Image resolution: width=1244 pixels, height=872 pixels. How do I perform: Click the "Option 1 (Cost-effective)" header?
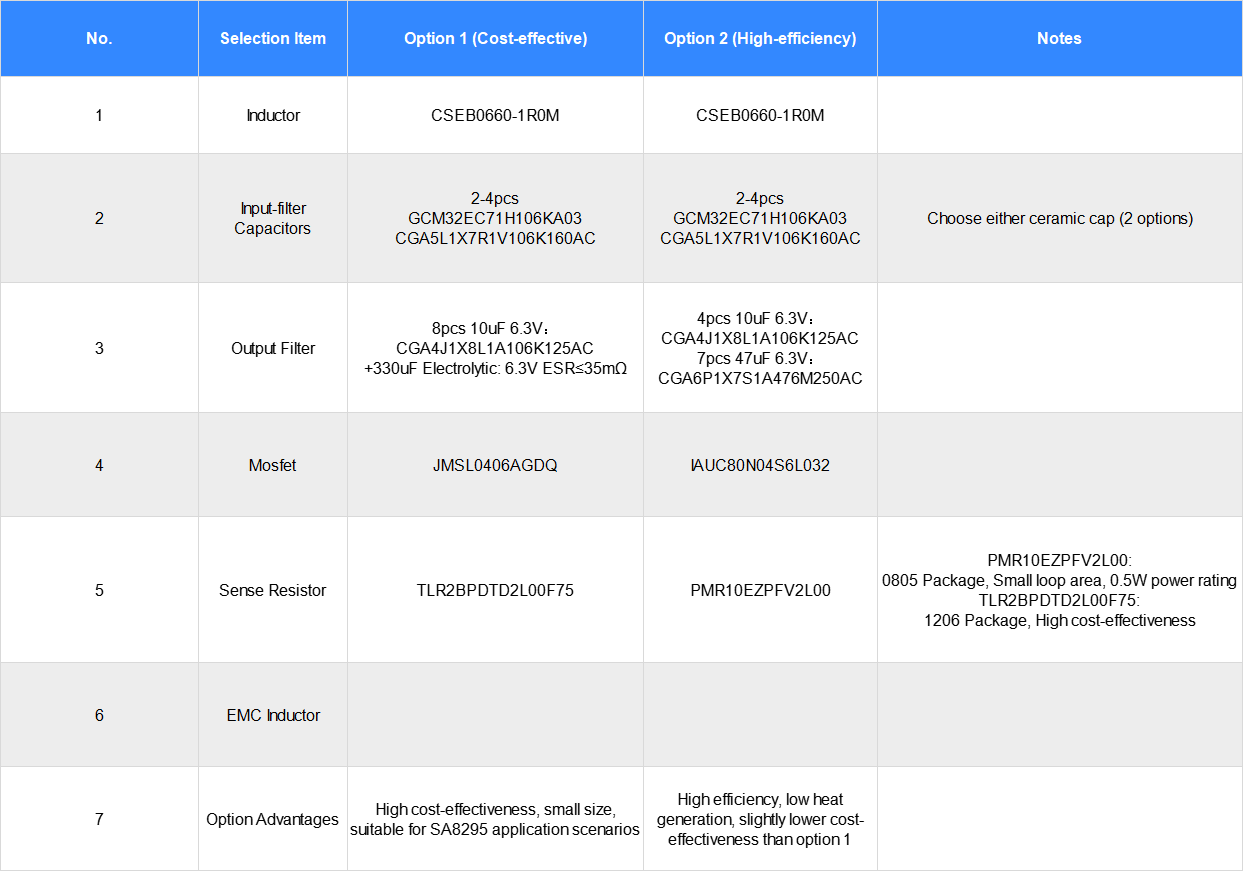[495, 39]
